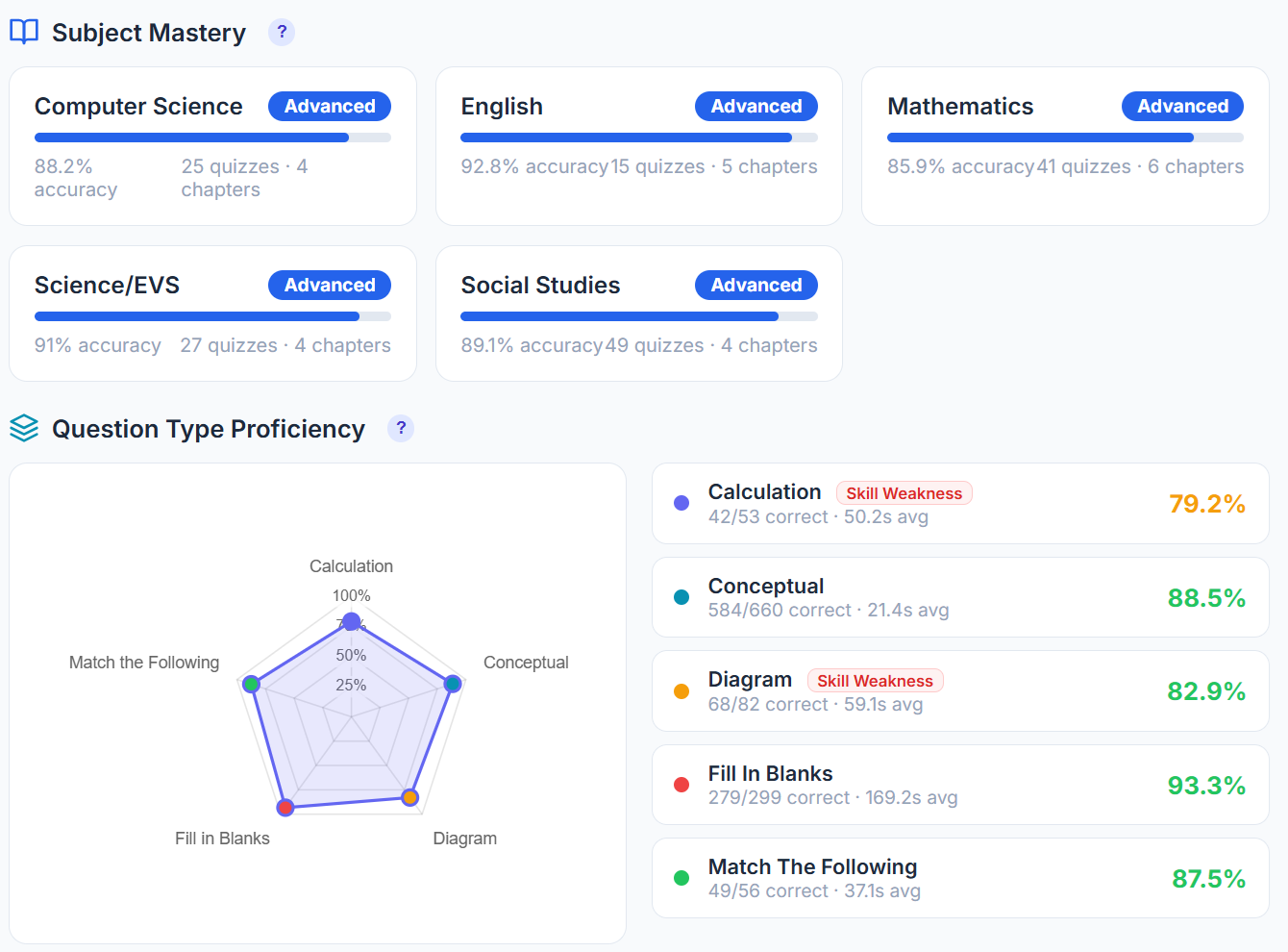Click the orange dot next to Diagram
The image size is (1288, 952).
[x=681, y=690]
